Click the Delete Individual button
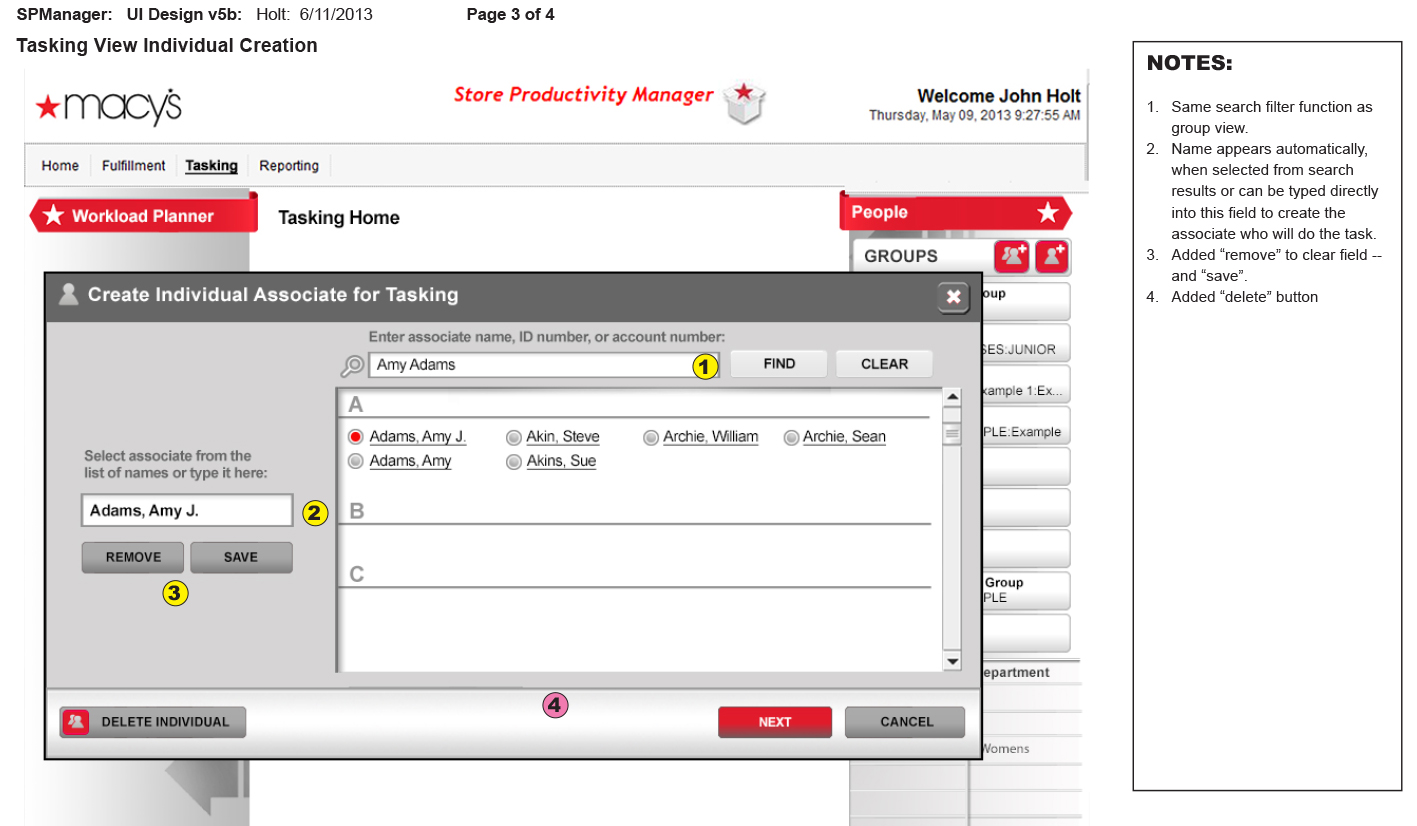Screen dimensions: 1417x826 153,722
